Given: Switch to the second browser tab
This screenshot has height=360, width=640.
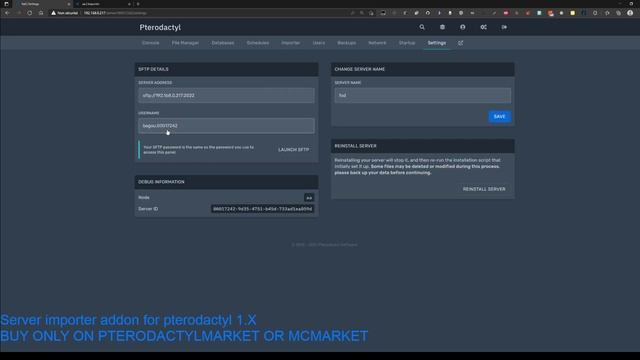Looking at the screenshot, I should click(103, 4).
